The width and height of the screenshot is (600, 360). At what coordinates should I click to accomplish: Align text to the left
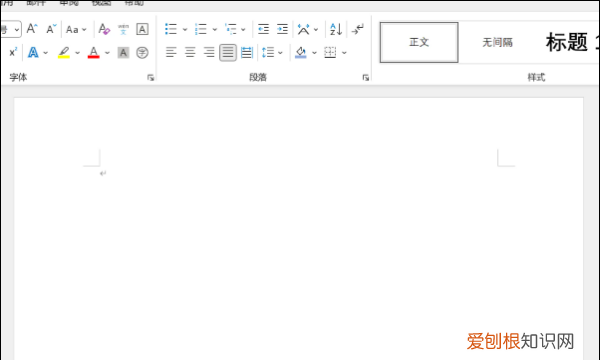[171, 52]
